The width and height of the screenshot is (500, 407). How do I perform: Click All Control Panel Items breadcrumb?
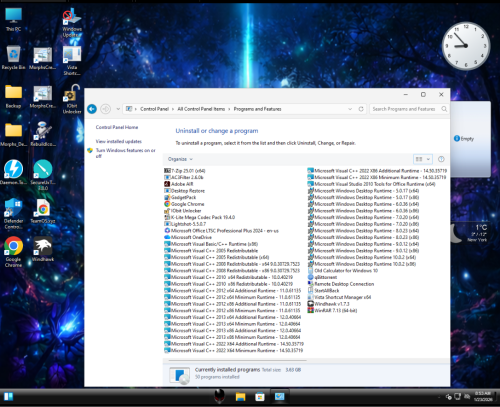(201, 109)
